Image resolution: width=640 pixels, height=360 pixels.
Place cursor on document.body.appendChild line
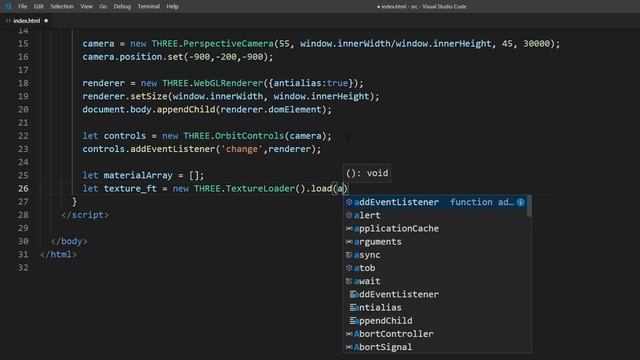pyautogui.click(x=207, y=109)
